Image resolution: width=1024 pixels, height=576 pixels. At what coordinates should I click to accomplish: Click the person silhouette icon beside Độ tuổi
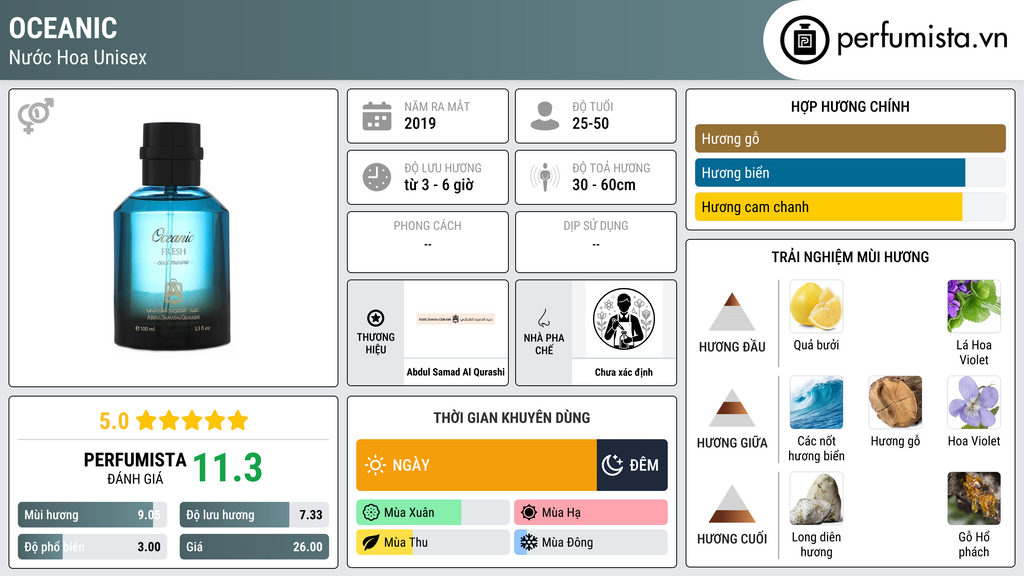[x=545, y=116]
